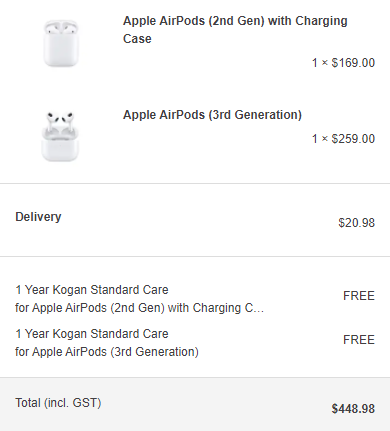Select the 1 × $259.00 price line

tap(343, 139)
